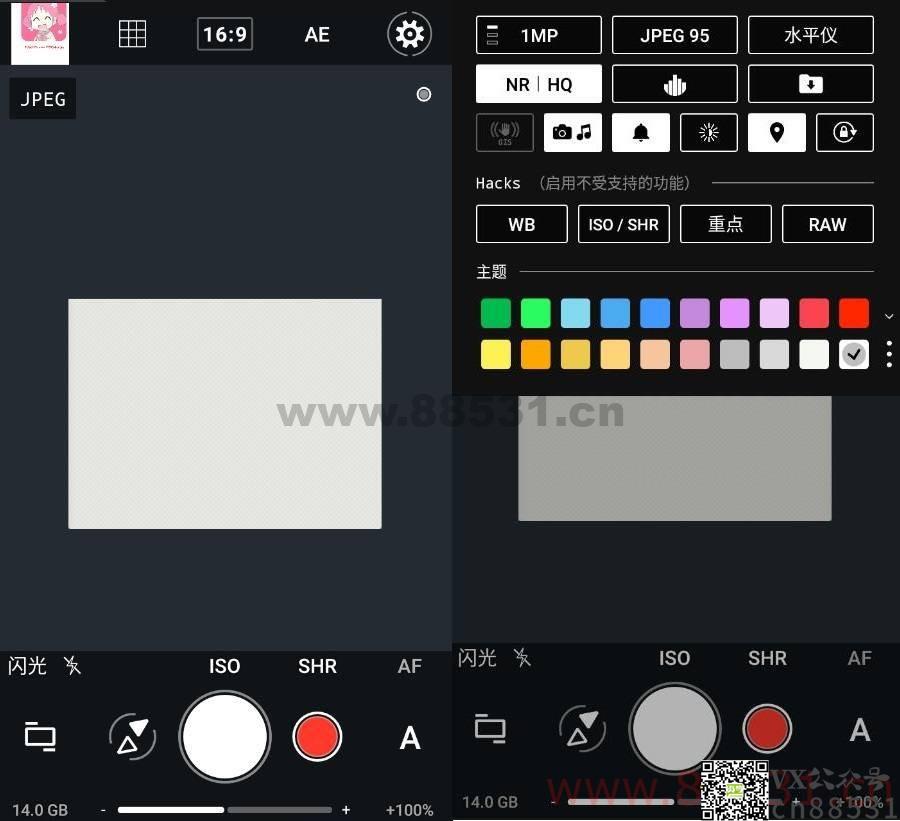Image resolution: width=900 pixels, height=821 pixels.
Task: Tap the AE exposure mode
Action: pyautogui.click(x=317, y=34)
